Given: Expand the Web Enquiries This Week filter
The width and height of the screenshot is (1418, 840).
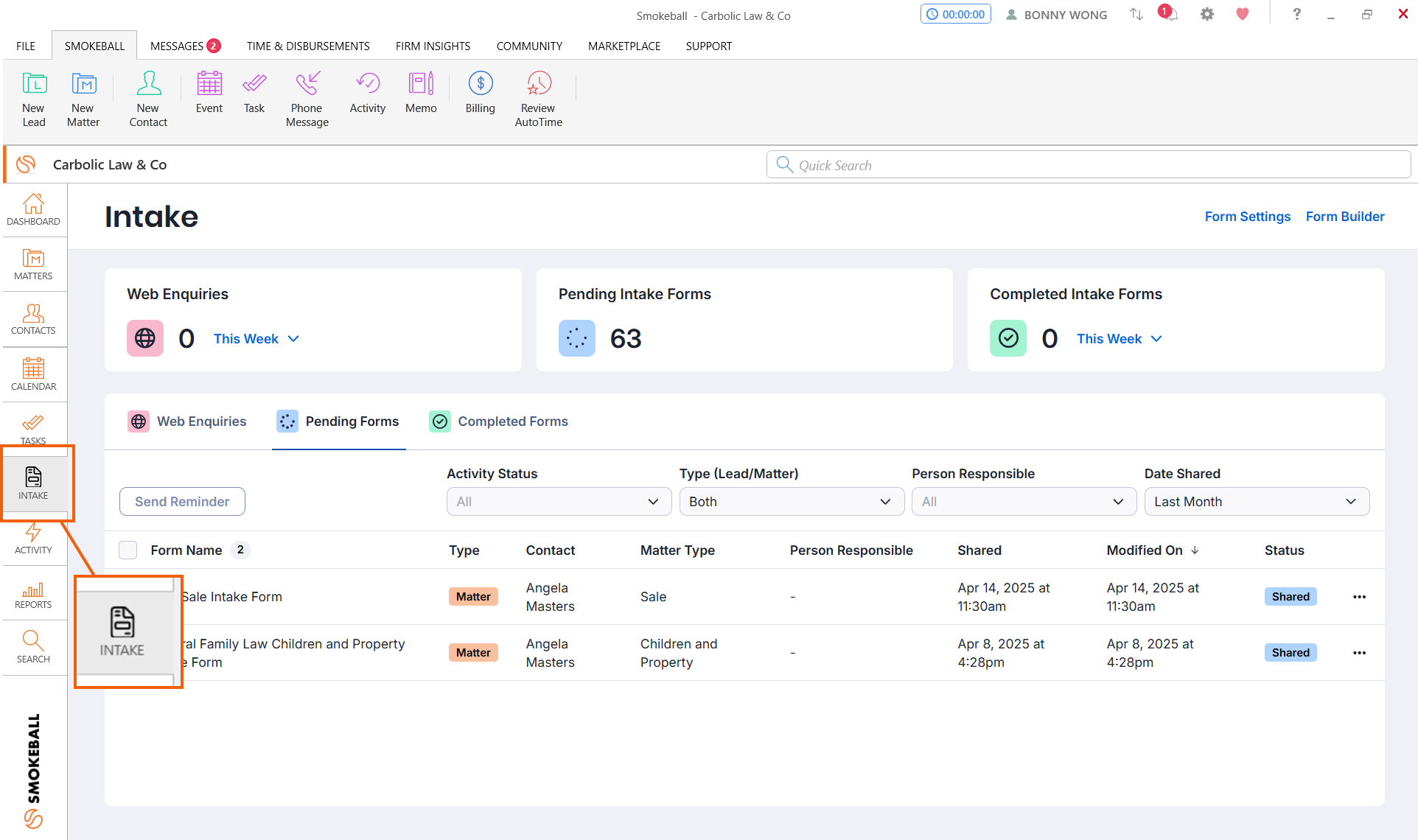Looking at the screenshot, I should (x=256, y=339).
